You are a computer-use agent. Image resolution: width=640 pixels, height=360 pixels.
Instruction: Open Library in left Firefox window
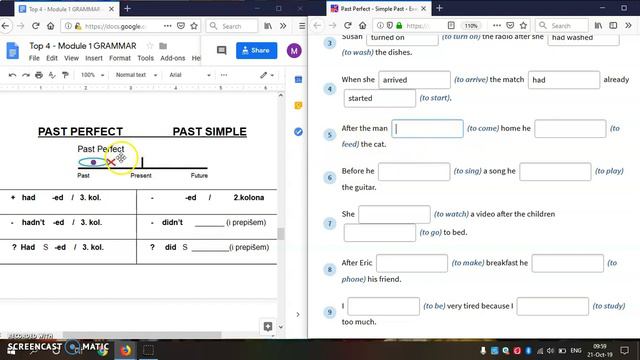tap(268, 26)
